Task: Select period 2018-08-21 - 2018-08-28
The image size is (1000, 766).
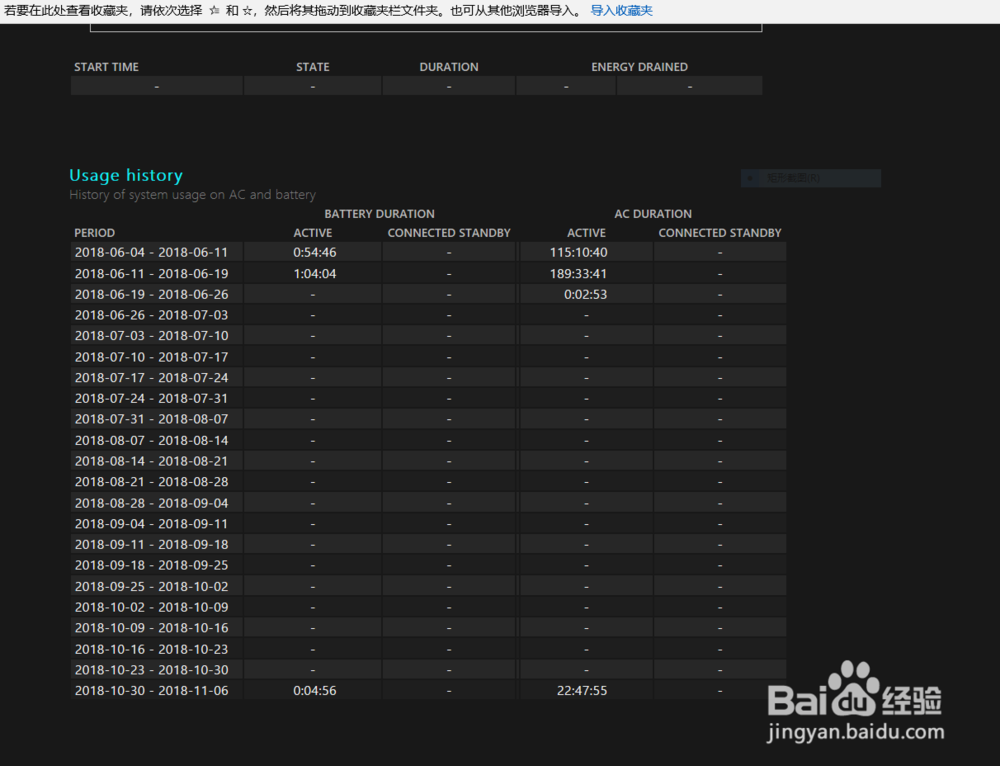Action: [x=151, y=482]
